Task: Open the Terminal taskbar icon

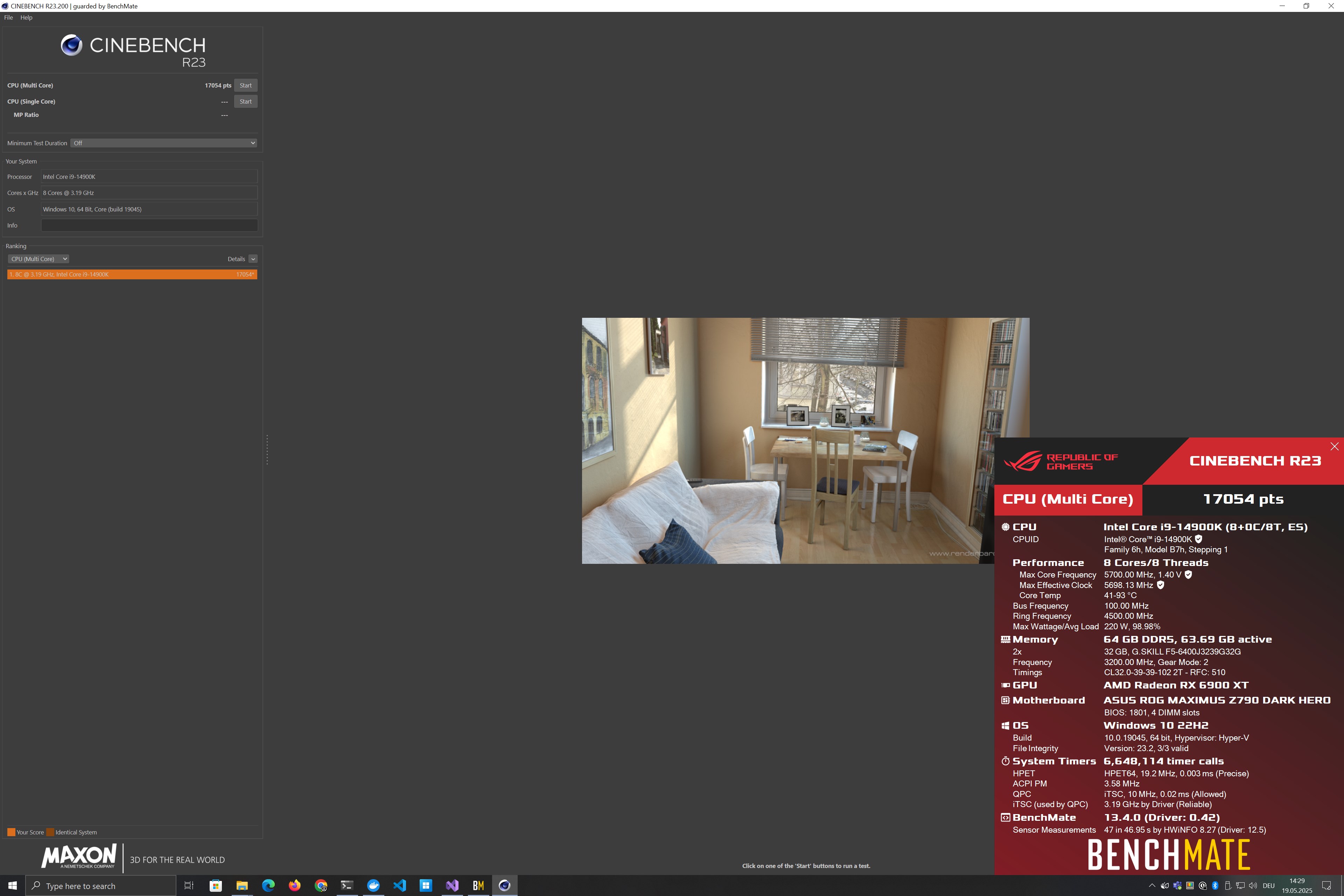Action: pos(347,886)
